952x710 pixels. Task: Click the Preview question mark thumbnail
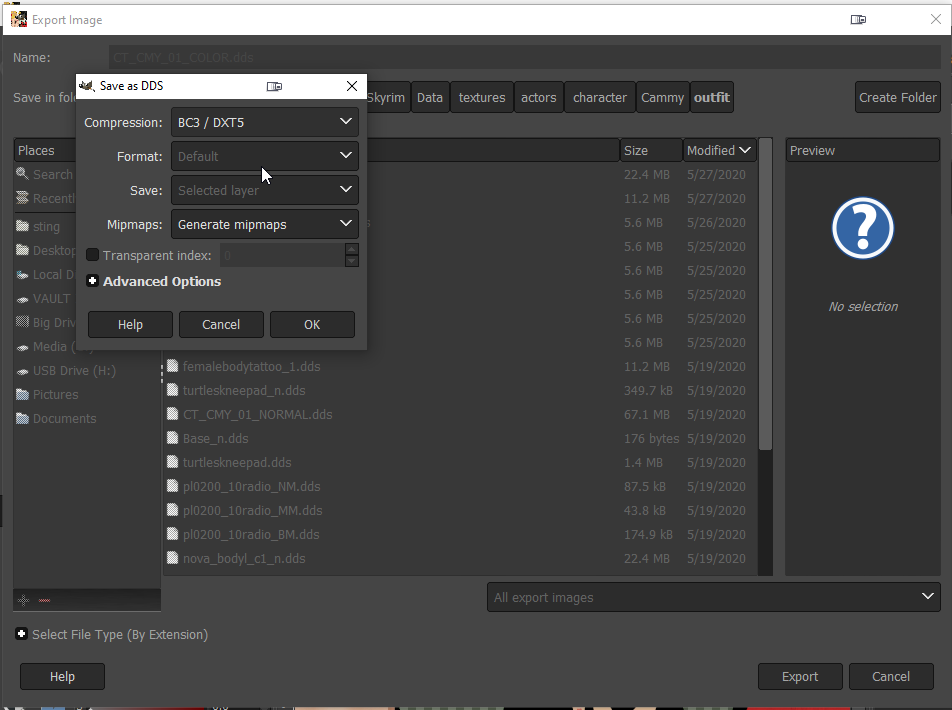click(863, 228)
